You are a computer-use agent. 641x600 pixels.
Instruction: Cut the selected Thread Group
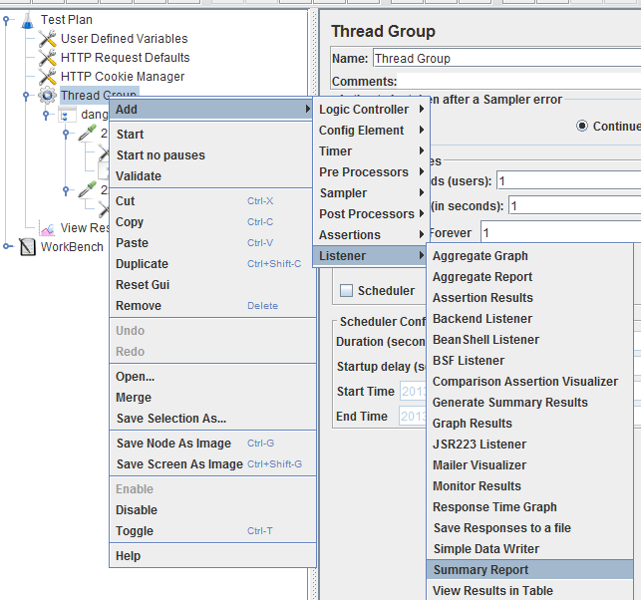point(213,201)
